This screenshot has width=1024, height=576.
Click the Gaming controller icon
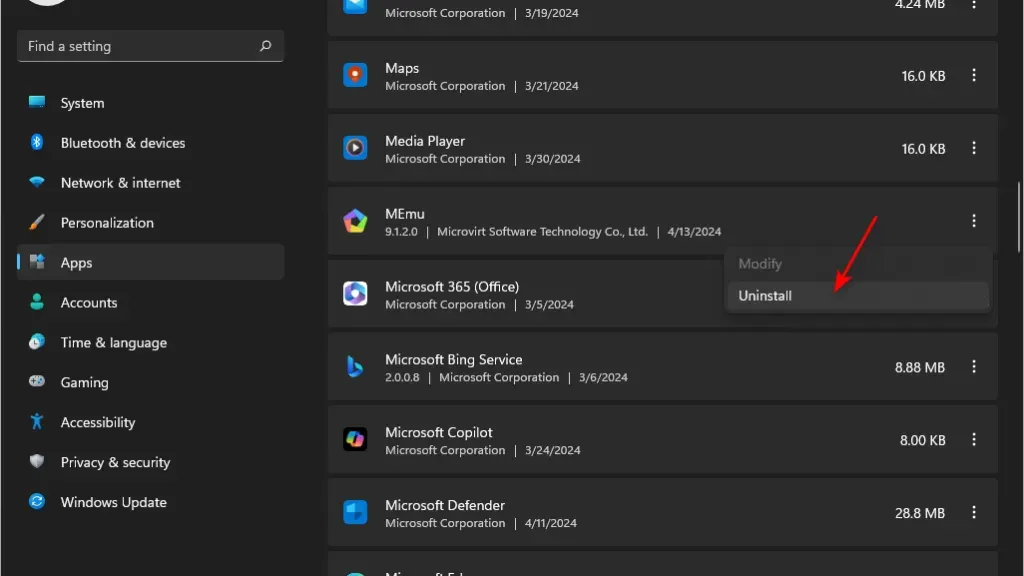coord(37,381)
